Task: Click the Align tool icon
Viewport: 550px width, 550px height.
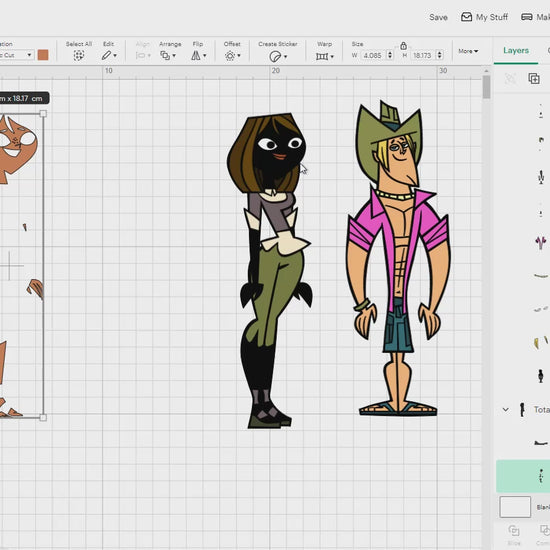Action: pos(140,55)
